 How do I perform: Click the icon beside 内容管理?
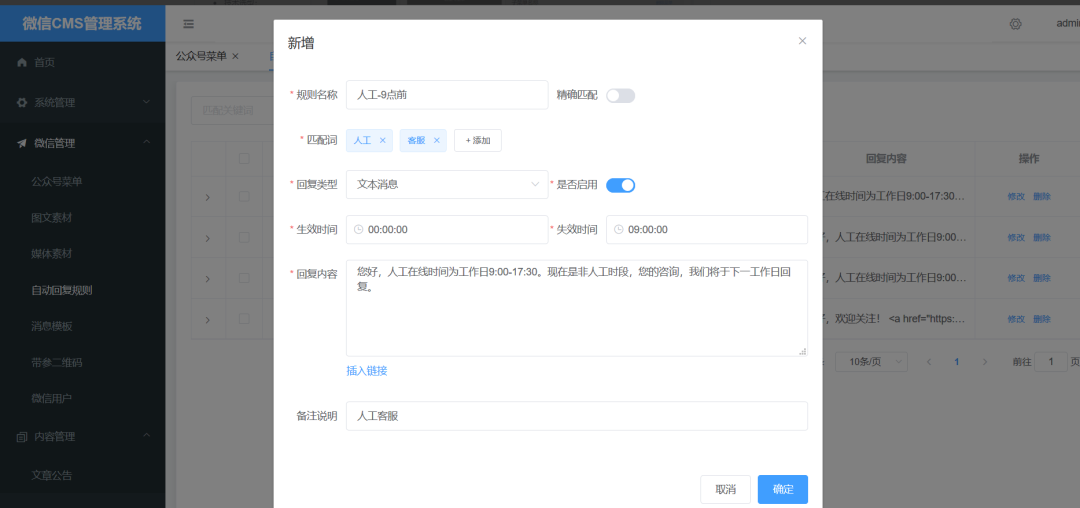[x=22, y=436]
